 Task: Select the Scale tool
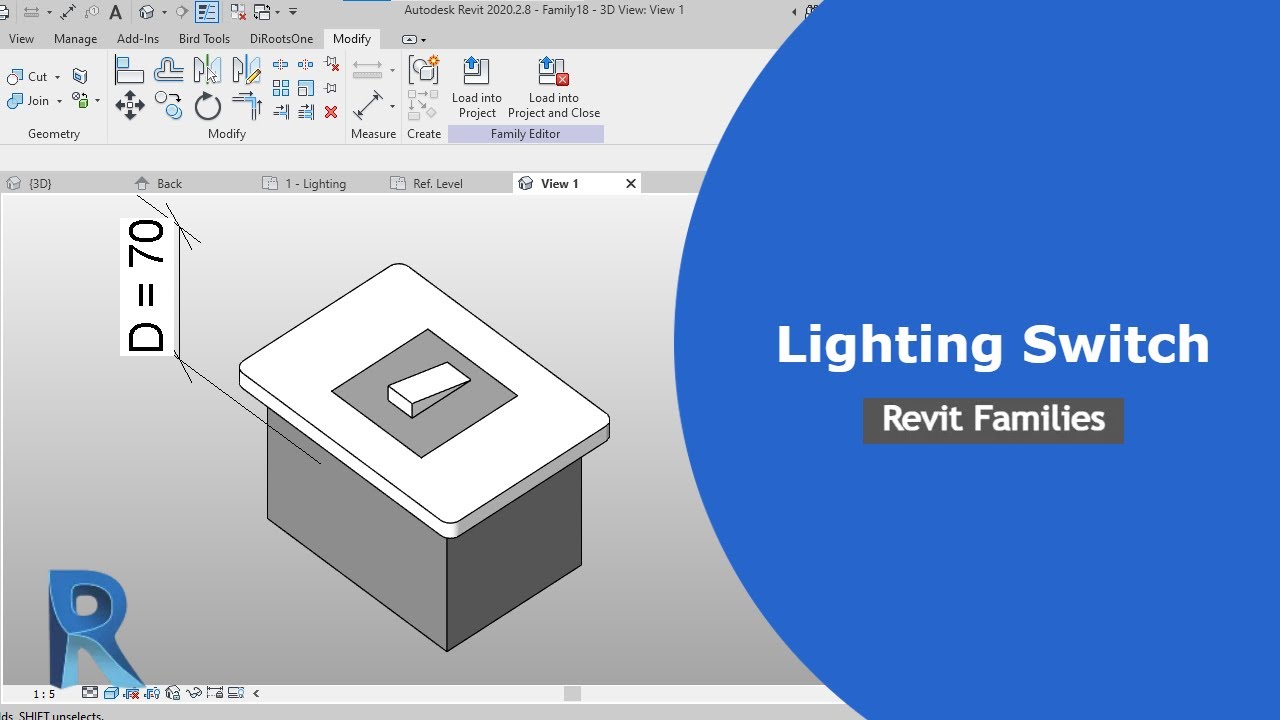pos(306,89)
